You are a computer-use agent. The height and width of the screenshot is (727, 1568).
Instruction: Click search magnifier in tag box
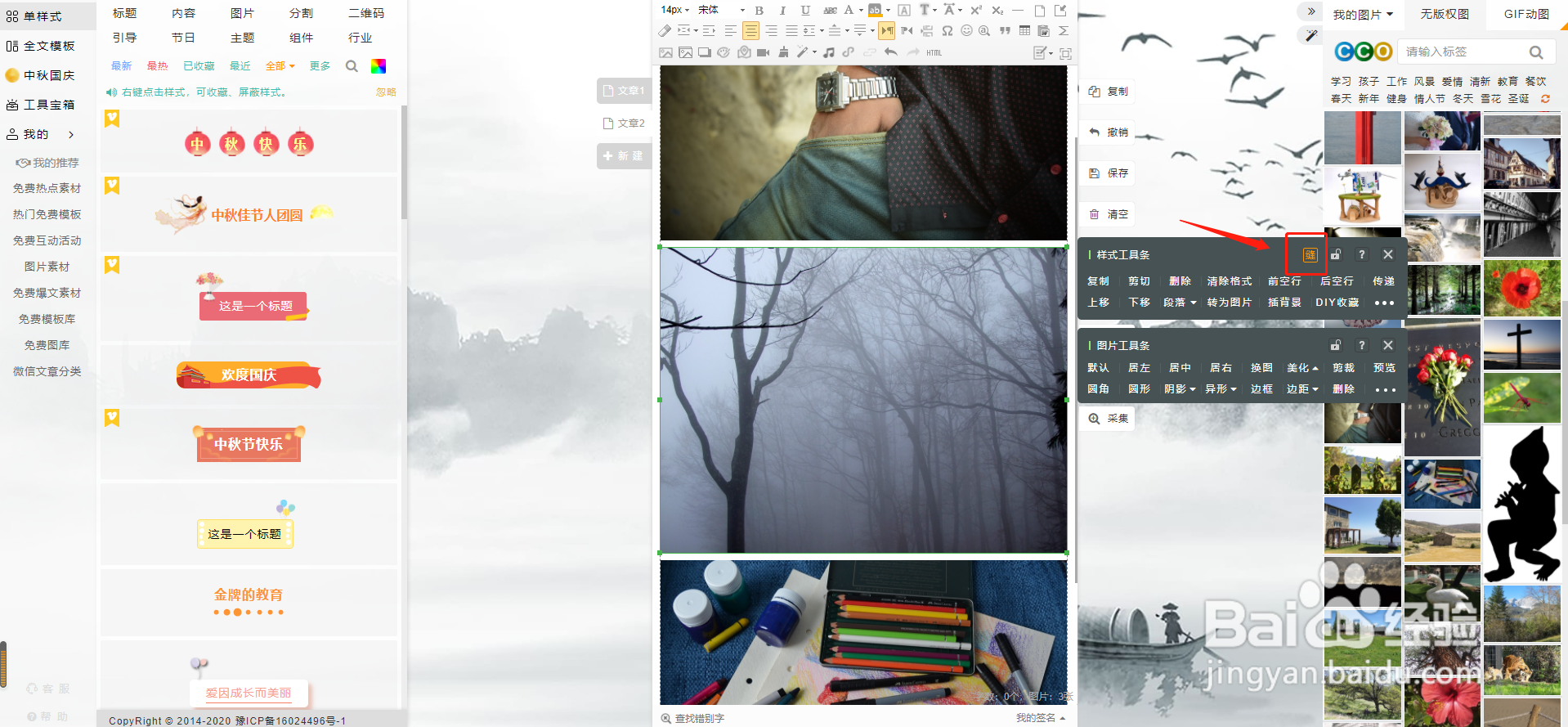pos(1536,52)
